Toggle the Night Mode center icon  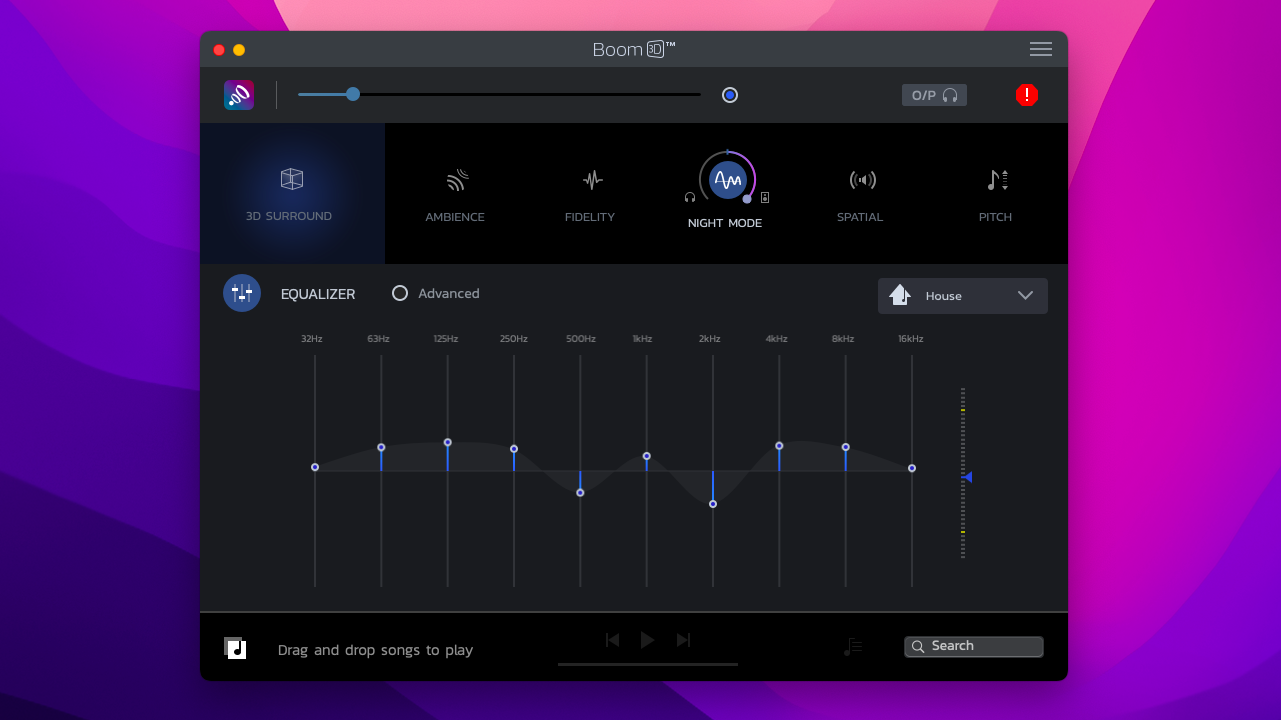(727, 180)
